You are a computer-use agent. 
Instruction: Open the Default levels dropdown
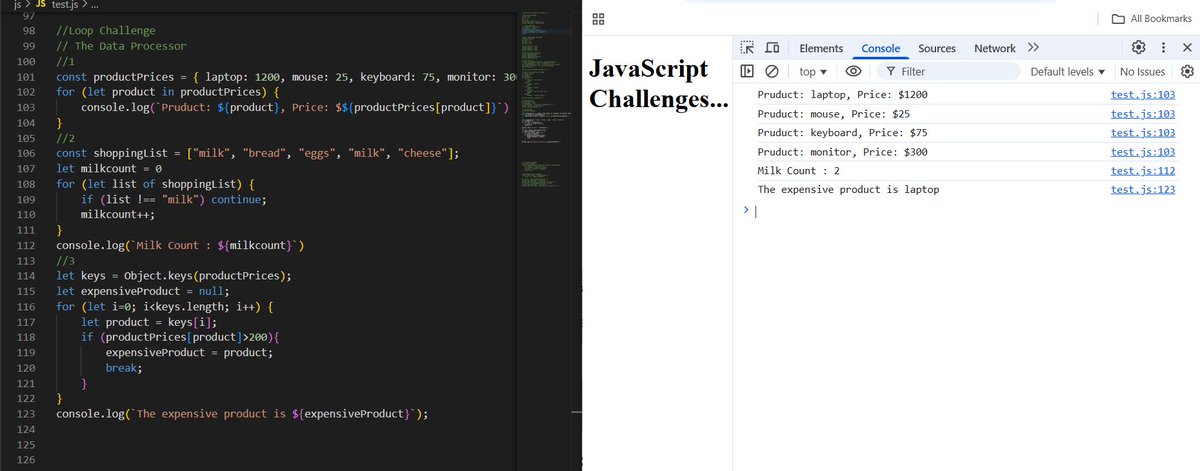click(1067, 72)
